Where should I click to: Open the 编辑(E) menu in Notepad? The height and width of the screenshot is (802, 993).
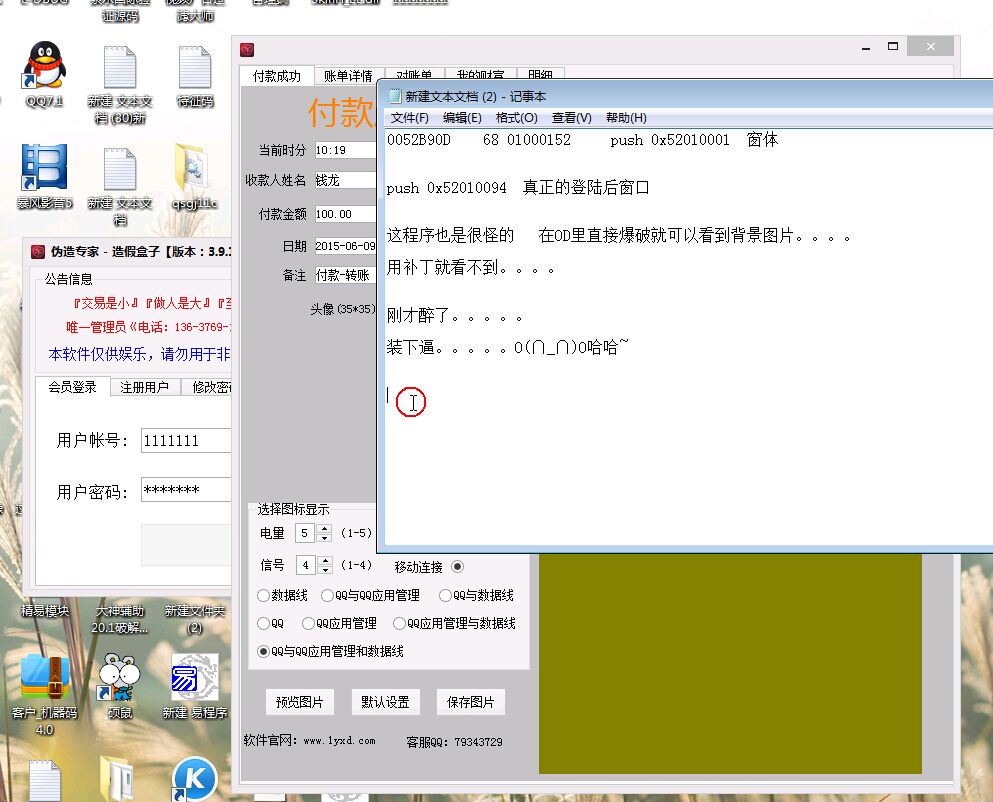click(x=462, y=118)
